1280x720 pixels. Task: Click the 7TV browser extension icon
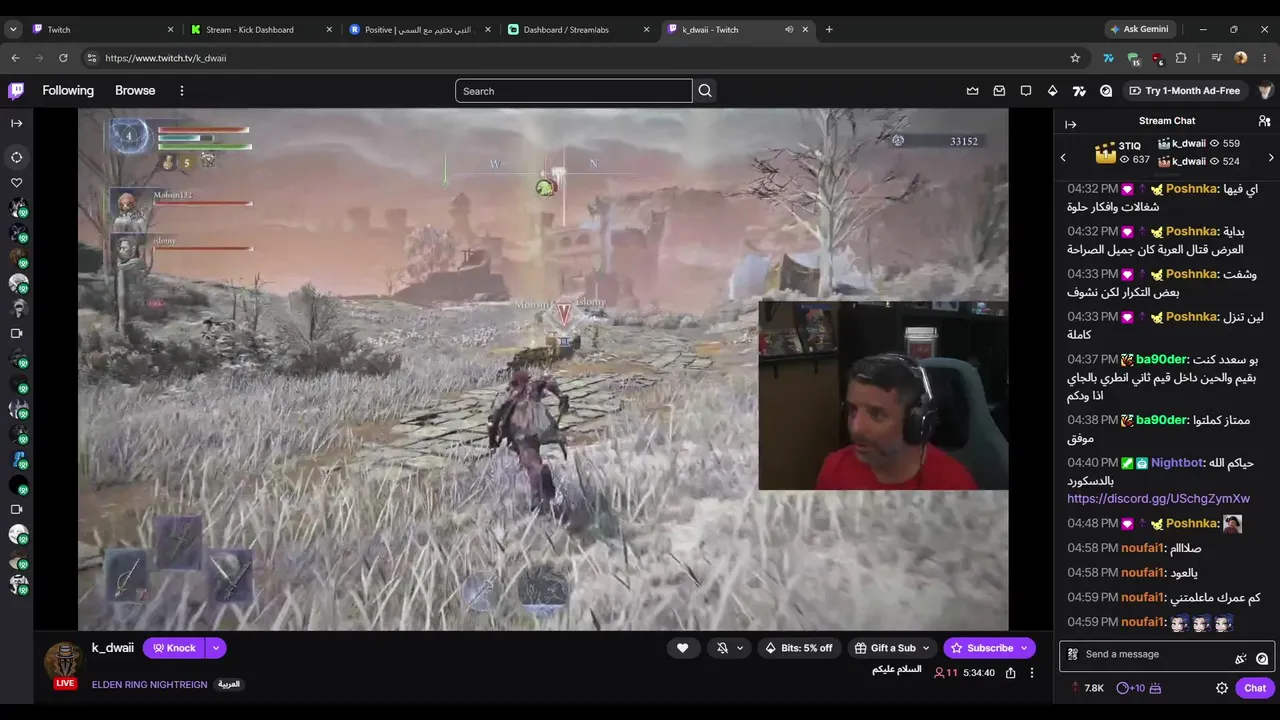(1108, 58)
